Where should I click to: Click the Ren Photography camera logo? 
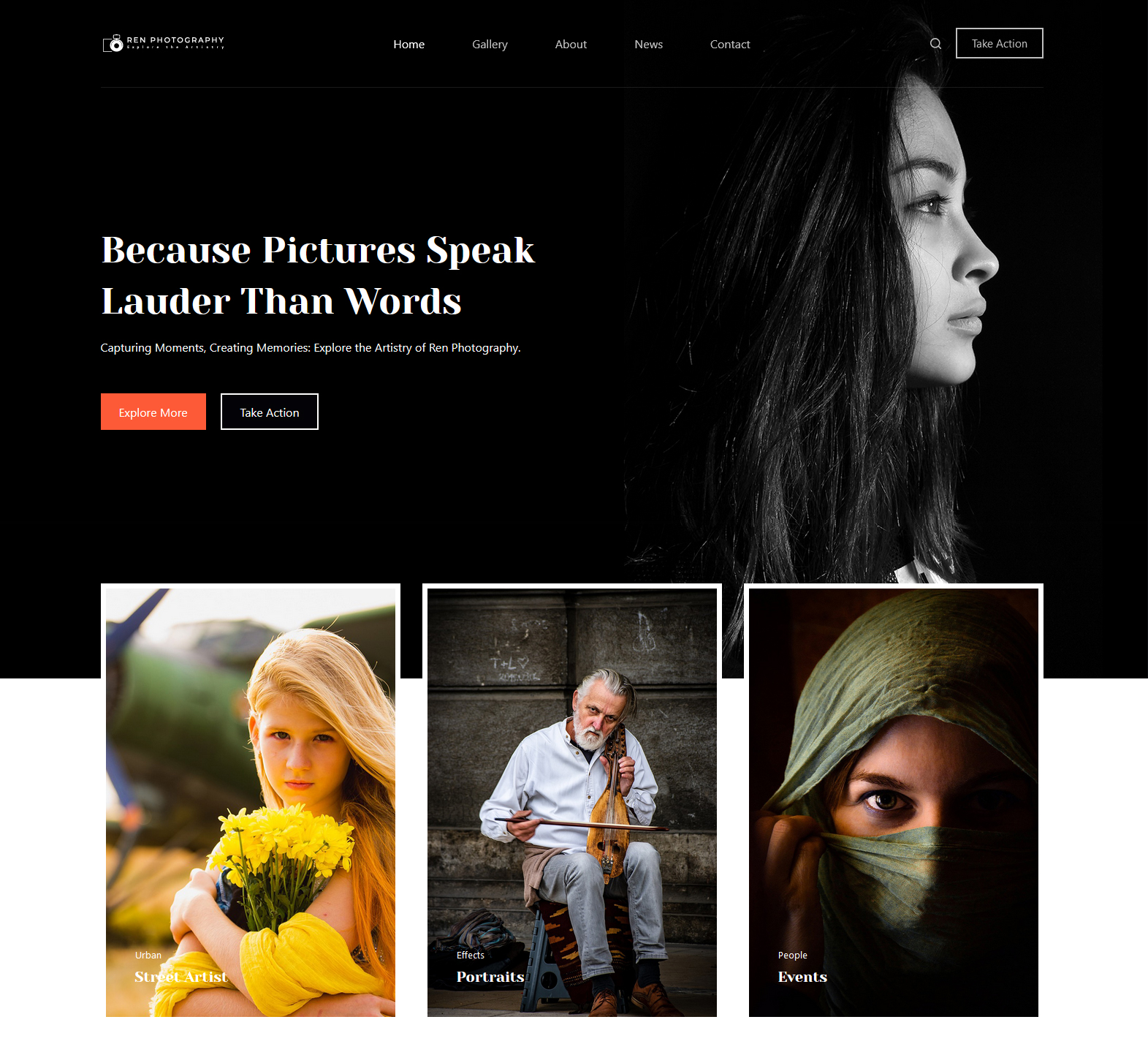164,43
